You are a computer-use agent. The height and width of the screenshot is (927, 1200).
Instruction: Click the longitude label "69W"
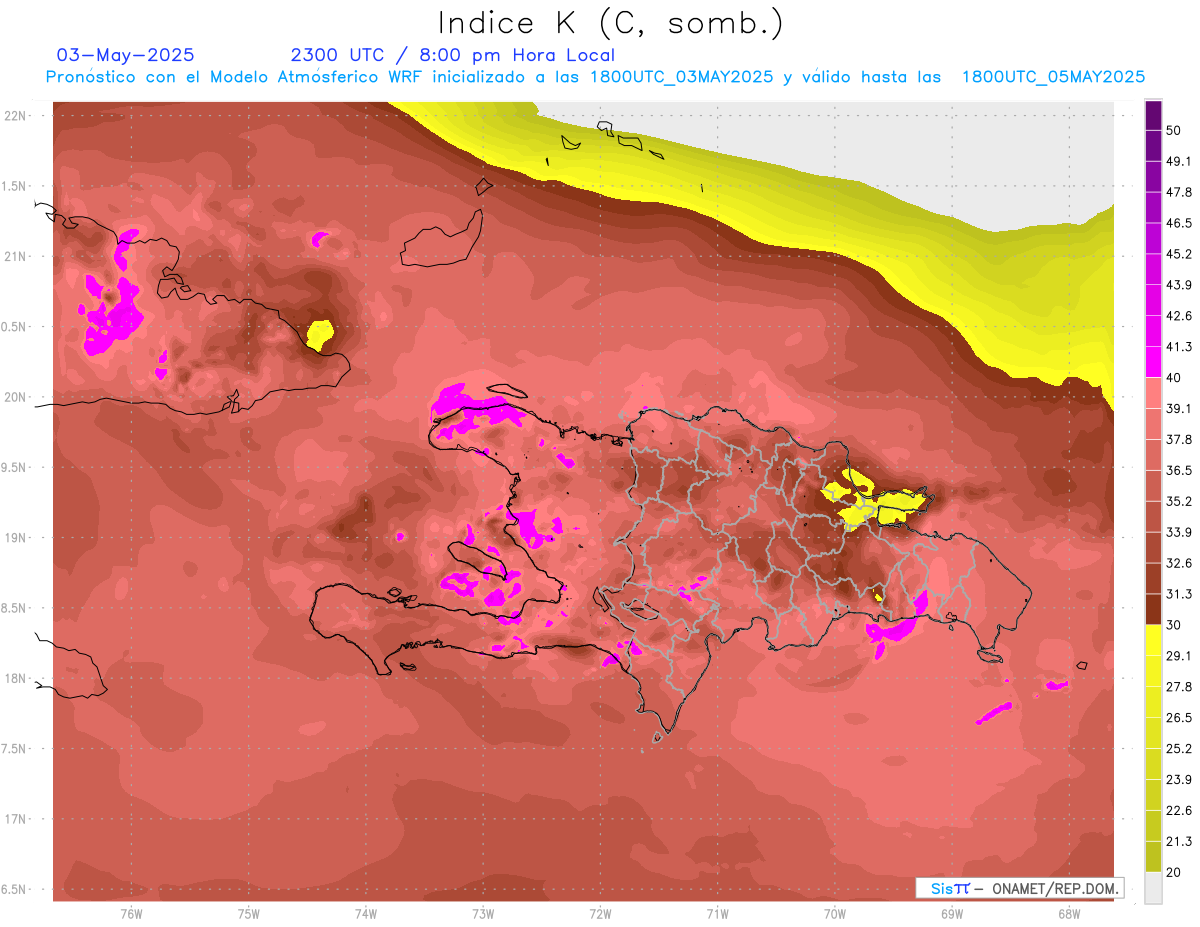(951, 914)
